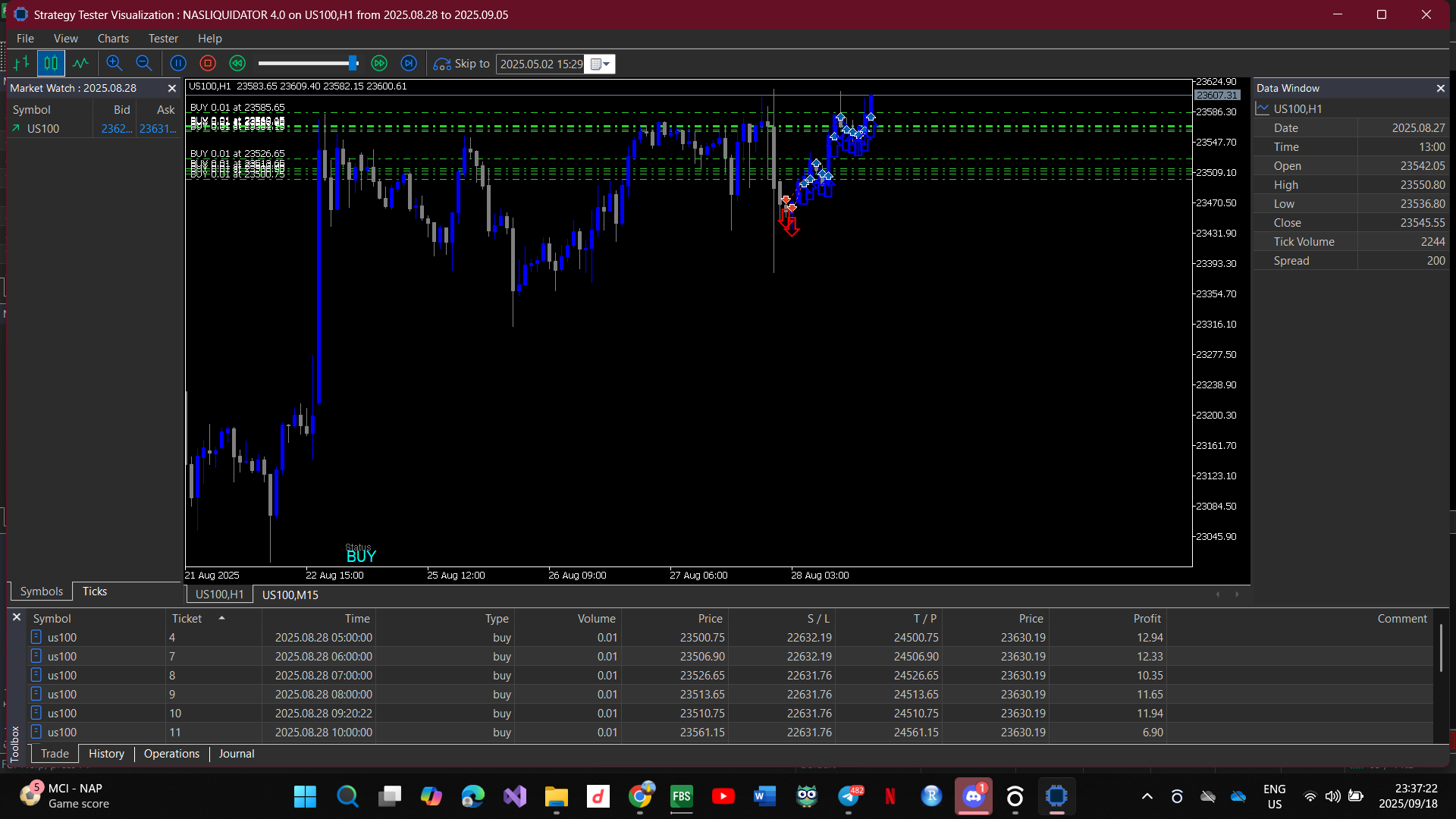The width and height of the screenshot is (1456, 819).
Task: Open the Trade tab in Toolbox
Action: click(x=55, y=754)
